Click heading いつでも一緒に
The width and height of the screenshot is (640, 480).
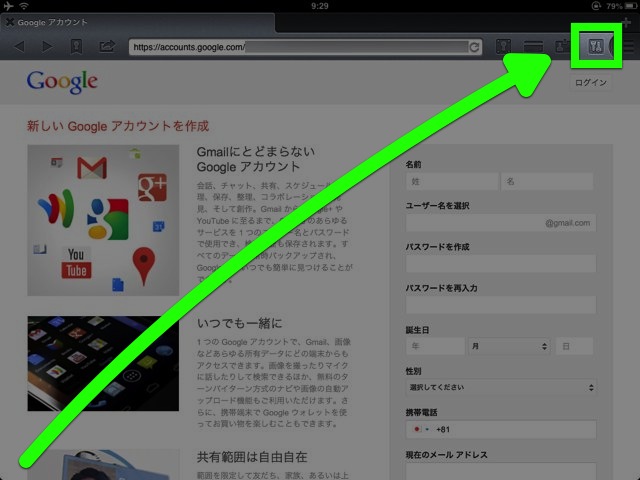240,323
